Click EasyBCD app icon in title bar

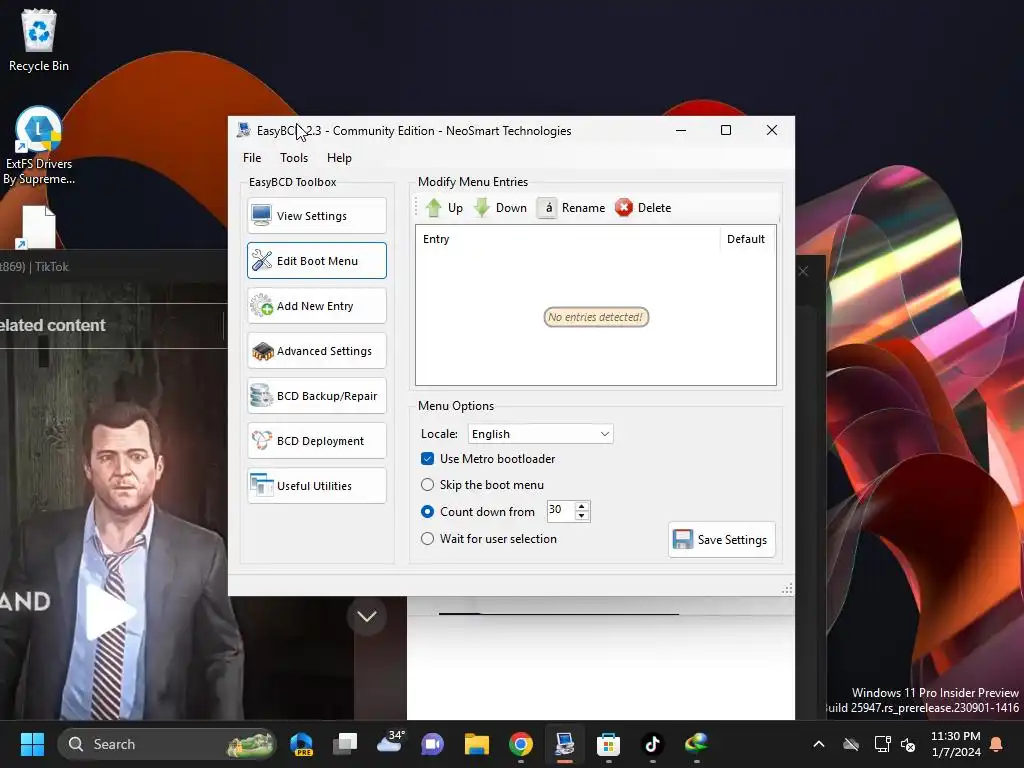point(244,130)
